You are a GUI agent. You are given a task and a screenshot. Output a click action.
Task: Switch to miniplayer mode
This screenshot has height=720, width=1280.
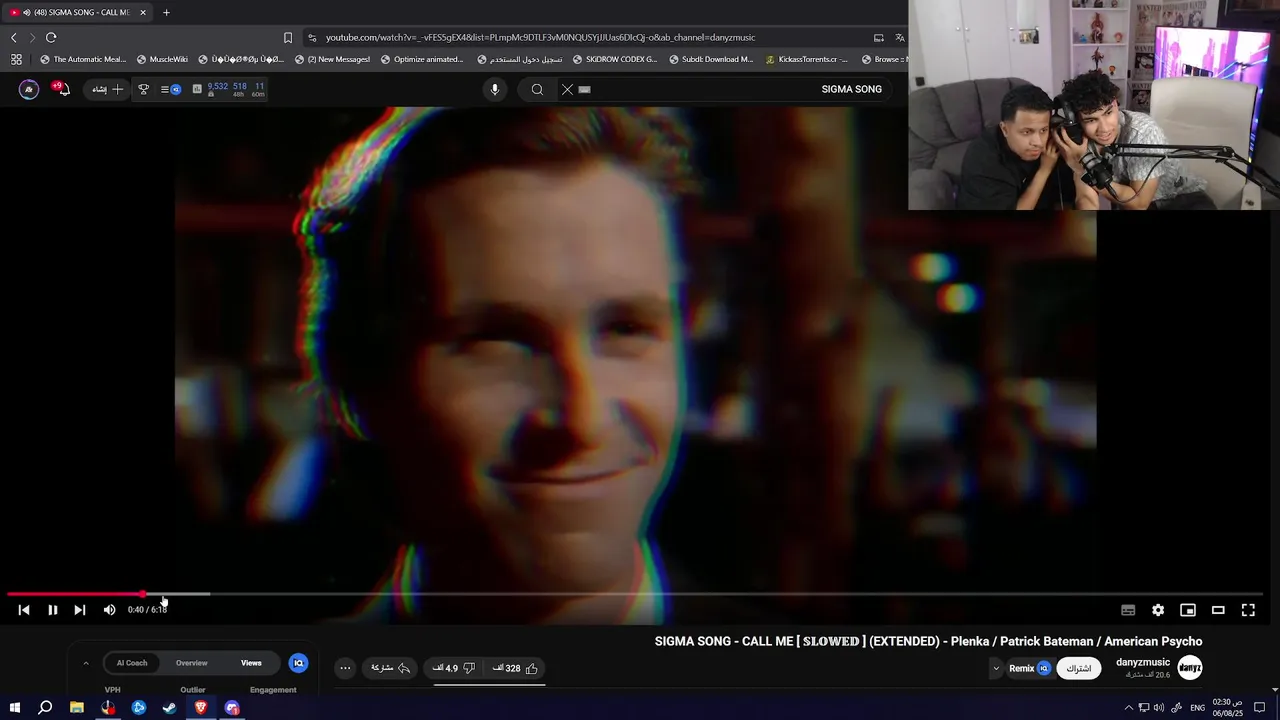(x=1188, y=610)
